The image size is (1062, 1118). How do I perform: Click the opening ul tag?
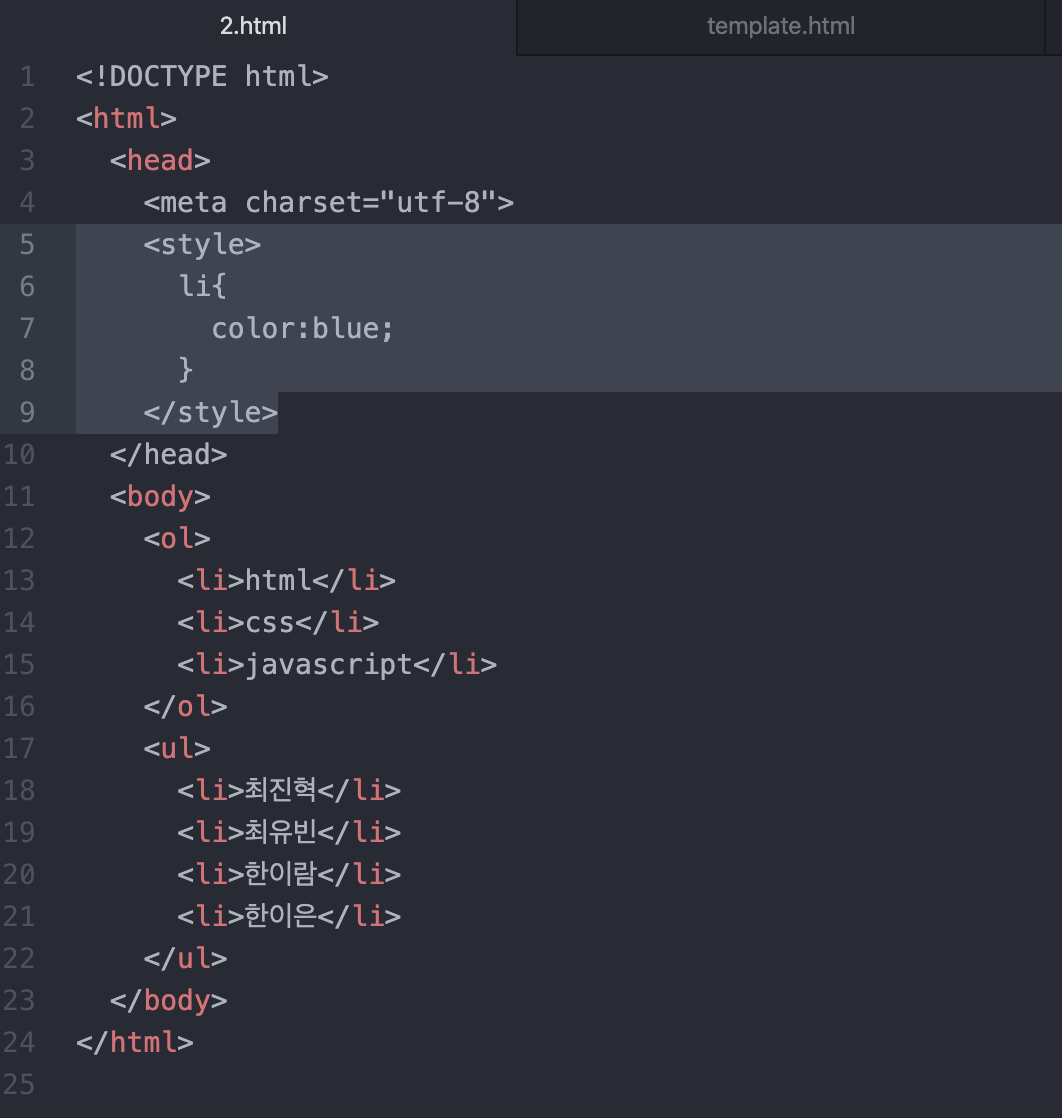click(177, 749)
